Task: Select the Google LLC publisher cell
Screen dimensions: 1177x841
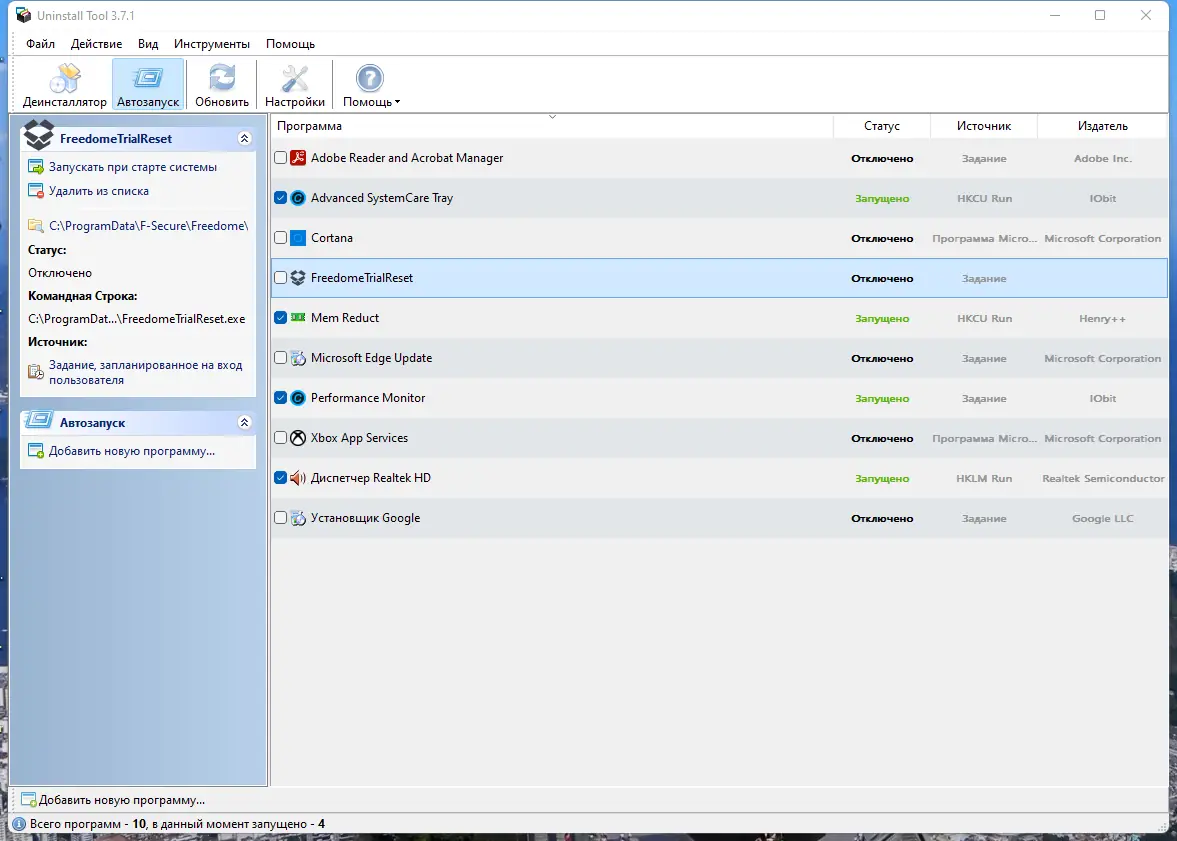Action: tap(1103, 518)
